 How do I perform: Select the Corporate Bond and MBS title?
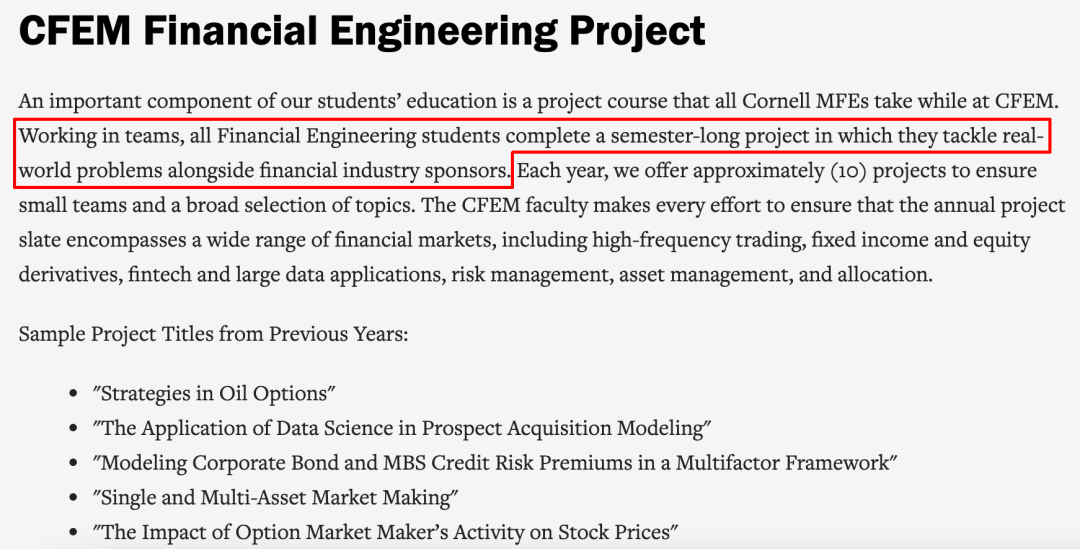[x=495, y=463]
